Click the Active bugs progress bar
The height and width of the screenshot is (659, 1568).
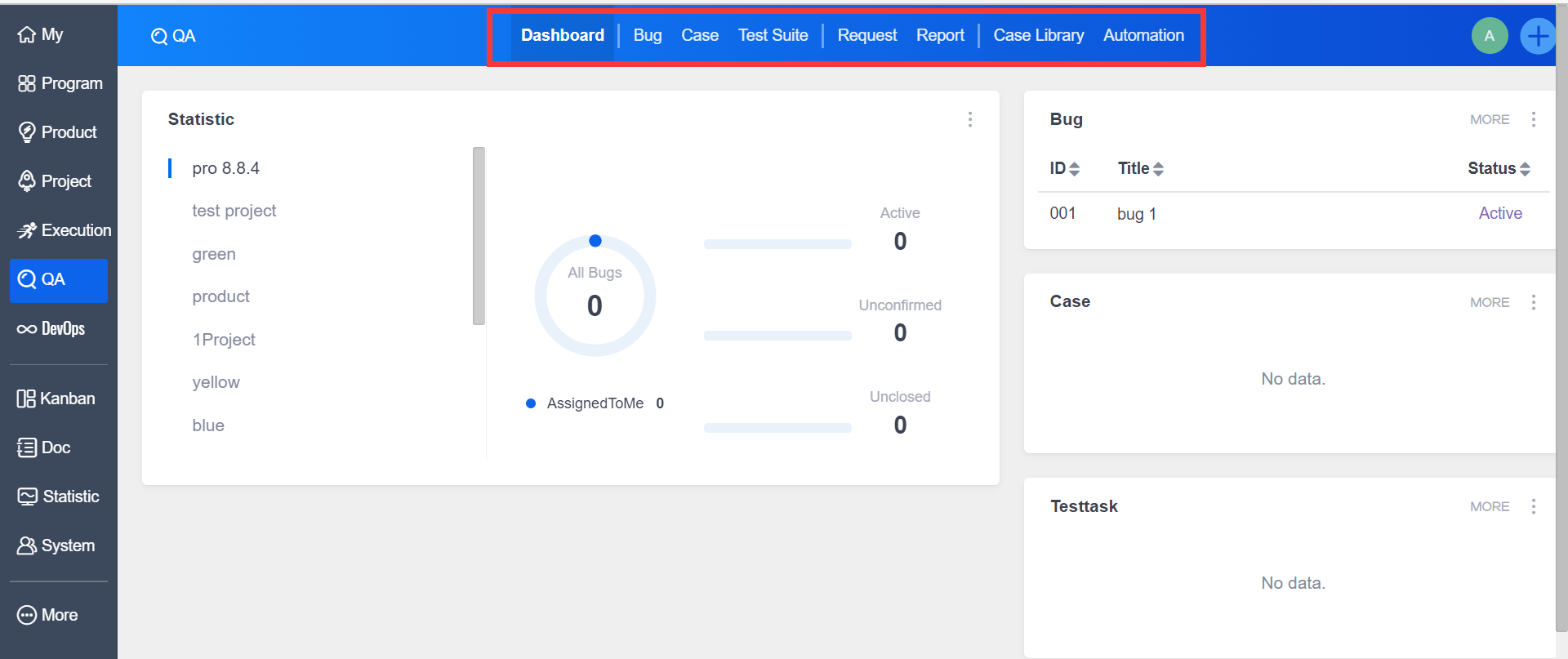777,244
